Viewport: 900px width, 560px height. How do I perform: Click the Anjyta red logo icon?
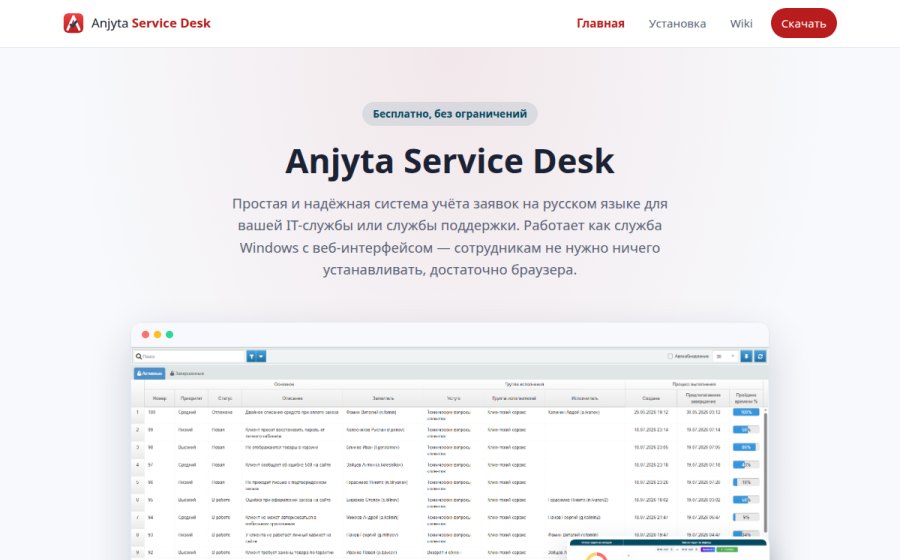pos(73,23)
